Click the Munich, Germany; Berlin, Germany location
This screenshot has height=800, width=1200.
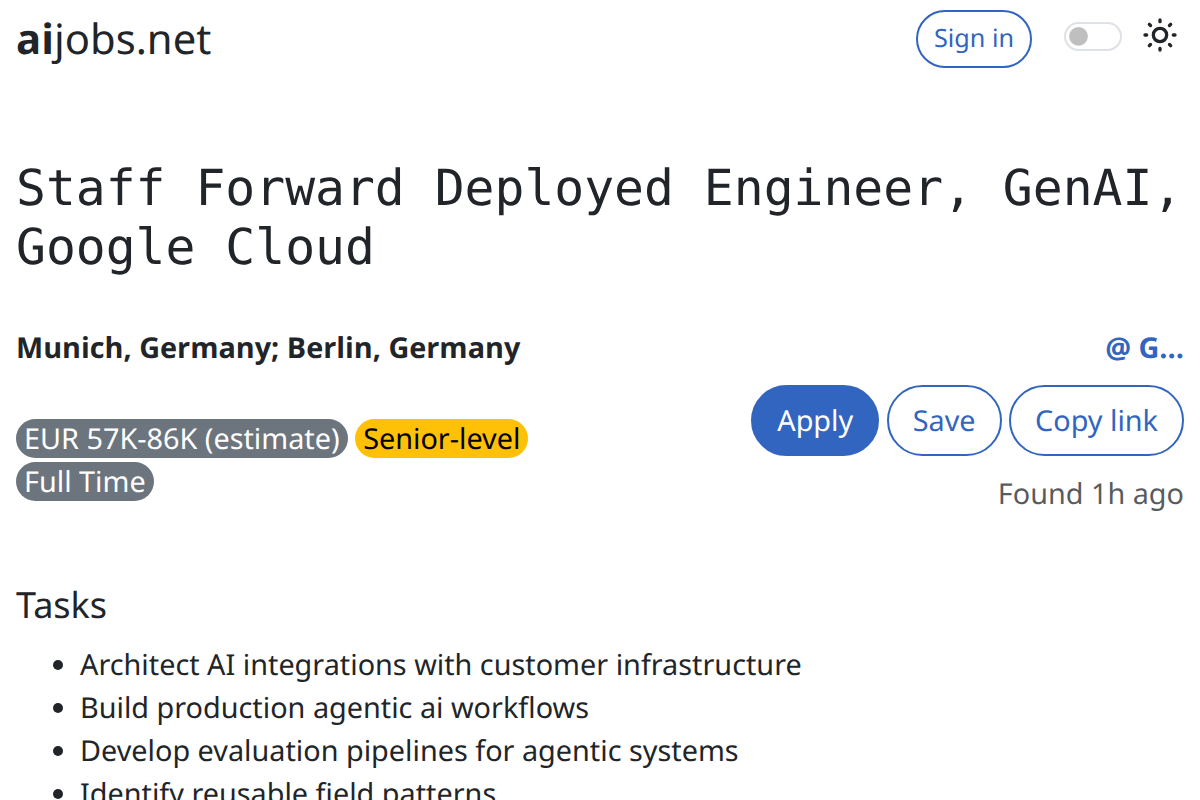[269, 348]
